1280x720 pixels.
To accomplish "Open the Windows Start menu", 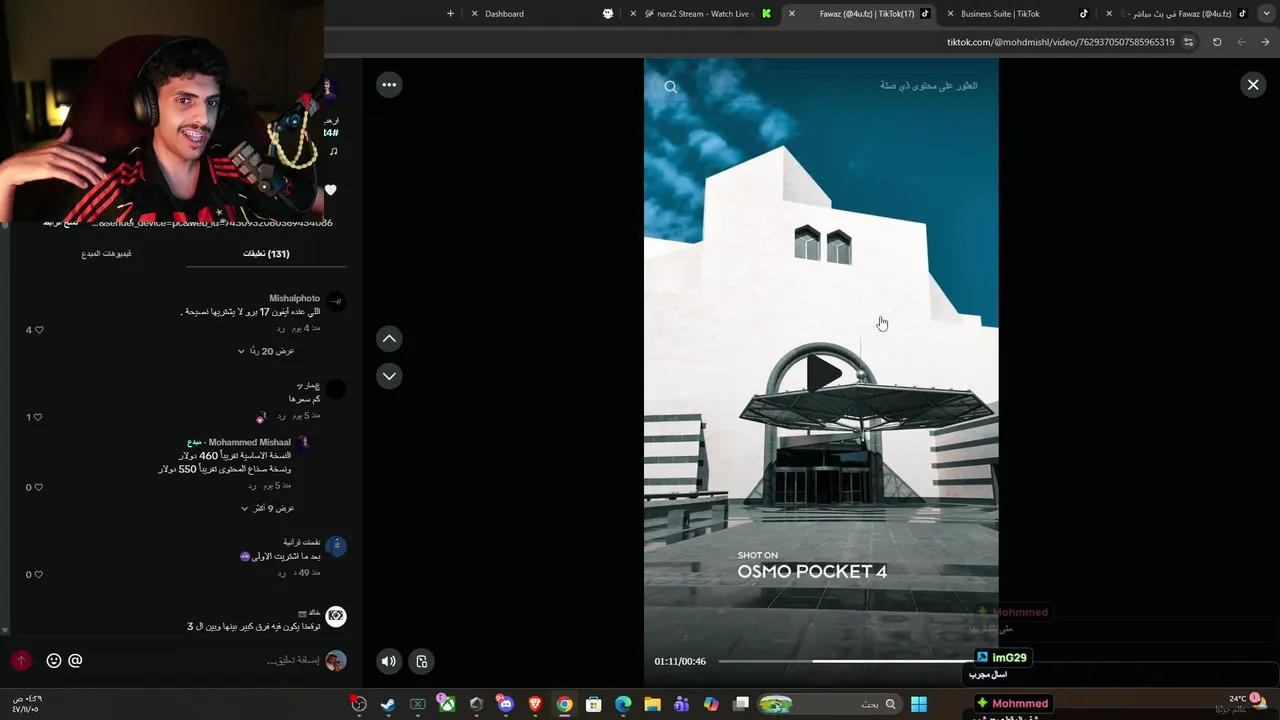I will point(919,704).
